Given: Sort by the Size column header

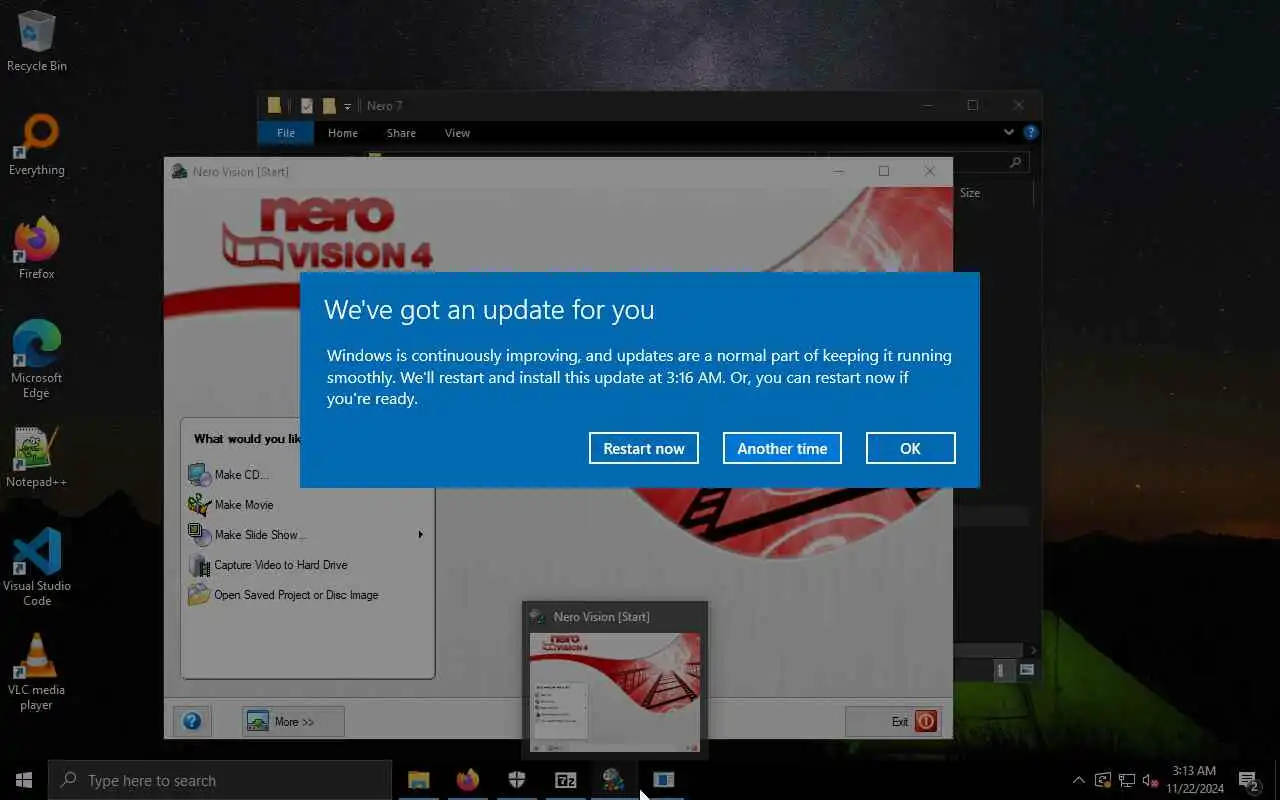Looking at the screenshot, I should tap(970, 193).
